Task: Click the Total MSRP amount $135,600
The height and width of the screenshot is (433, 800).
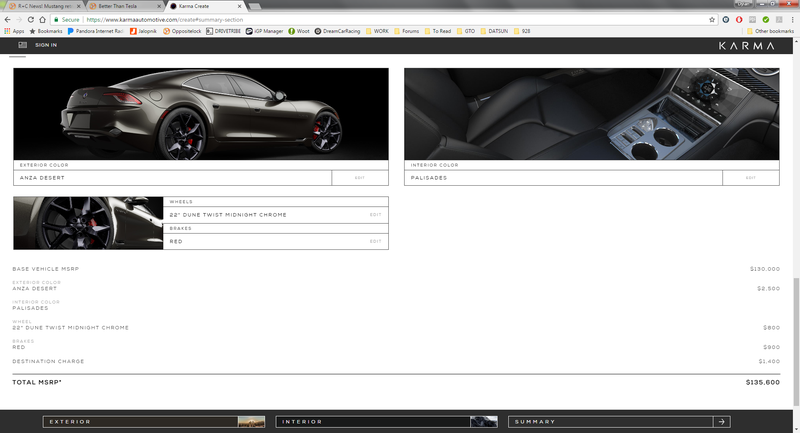Action: [x=762, y=382]
